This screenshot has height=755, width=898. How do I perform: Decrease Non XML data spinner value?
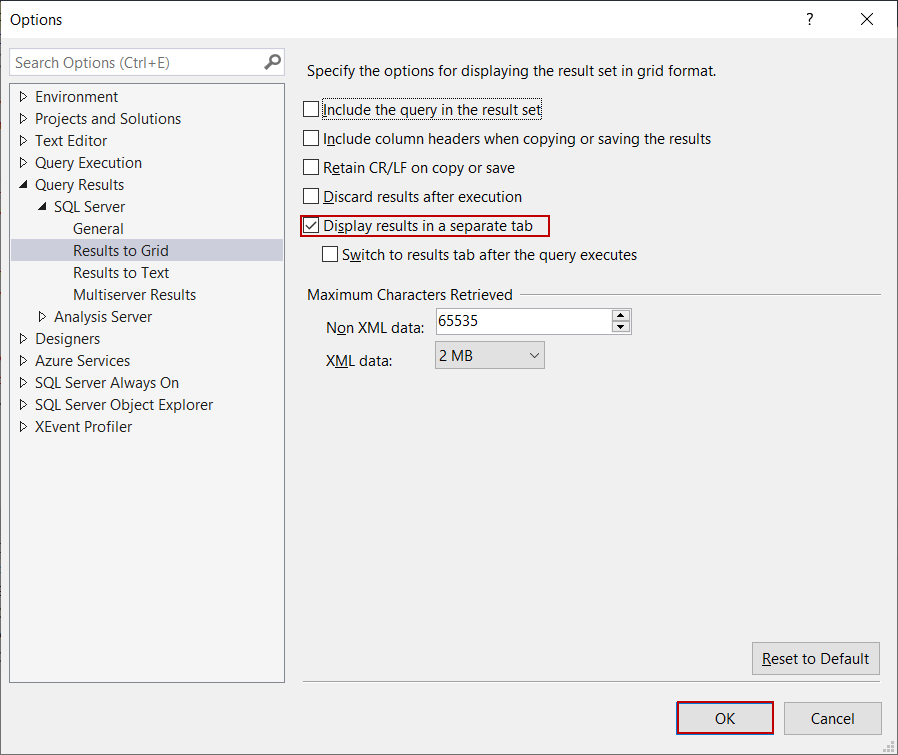621,327
